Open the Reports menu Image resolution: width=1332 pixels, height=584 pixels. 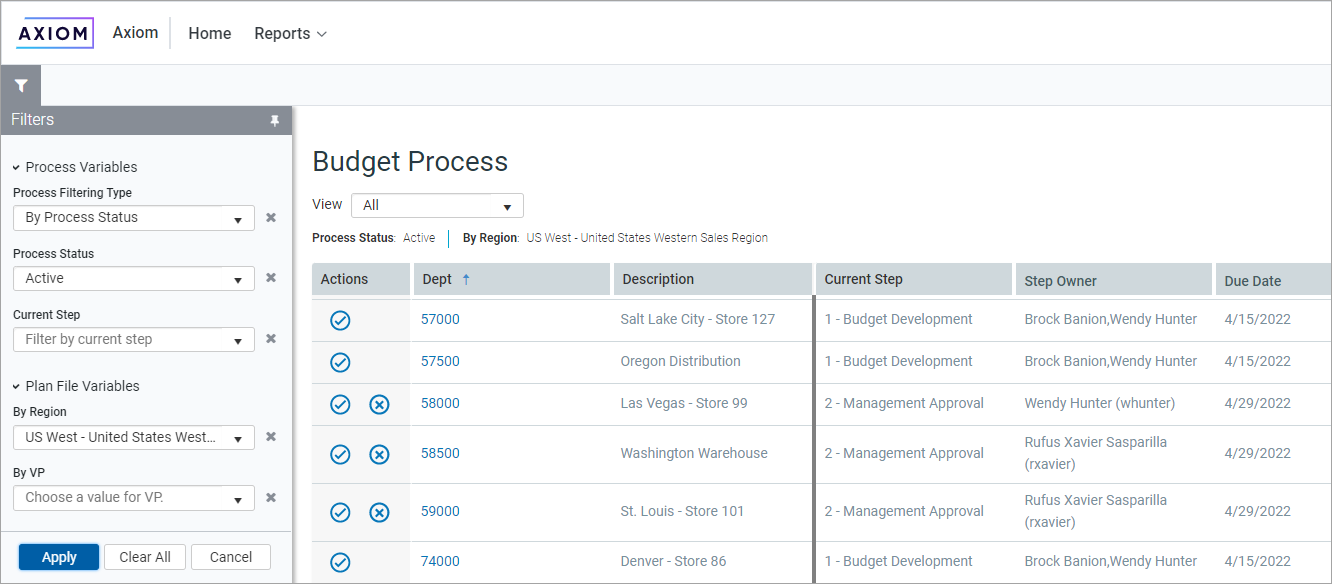point(290,34)
